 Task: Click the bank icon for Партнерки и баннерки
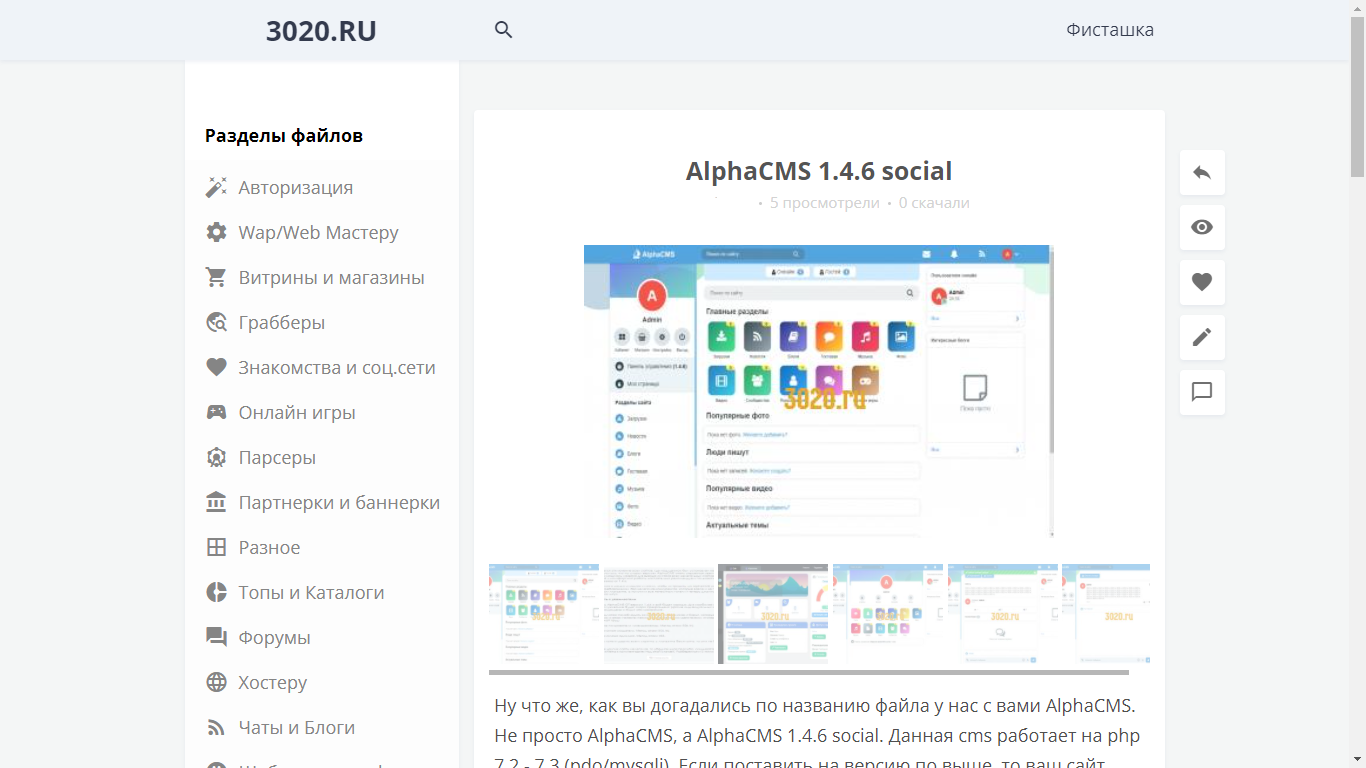tap(216, 503)
